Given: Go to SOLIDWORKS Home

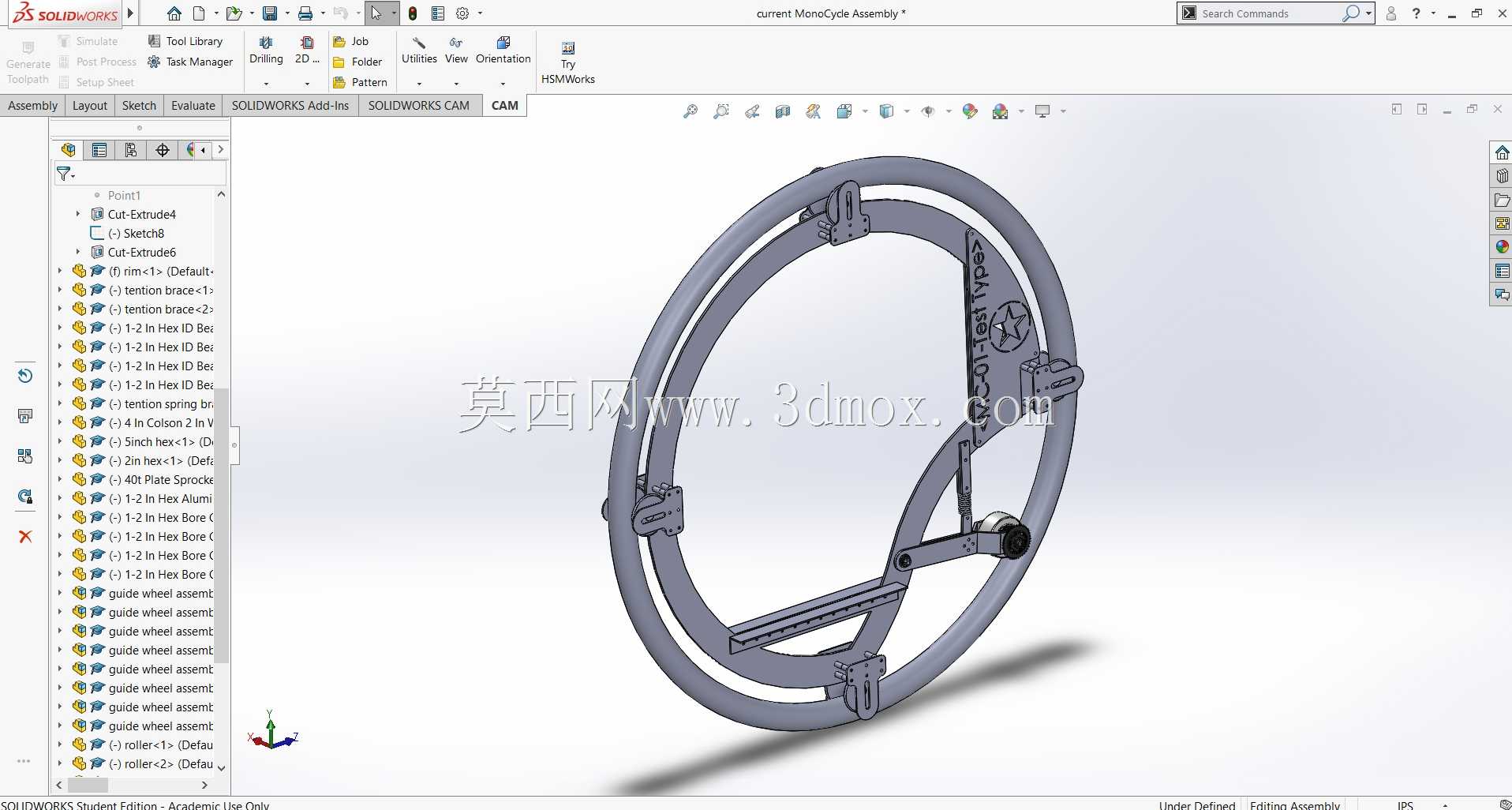Looking at the screenshot, I should (x=174, y=13).
